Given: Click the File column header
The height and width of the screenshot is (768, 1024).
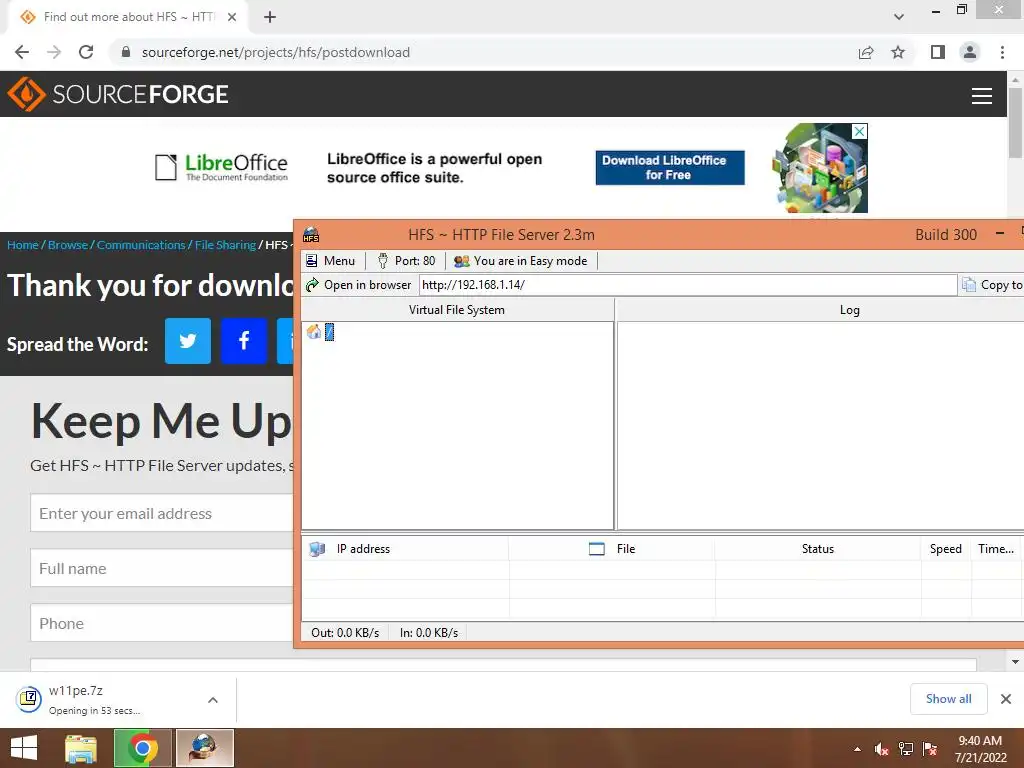Looking at the screenshot, I should [x=612, y=549].
